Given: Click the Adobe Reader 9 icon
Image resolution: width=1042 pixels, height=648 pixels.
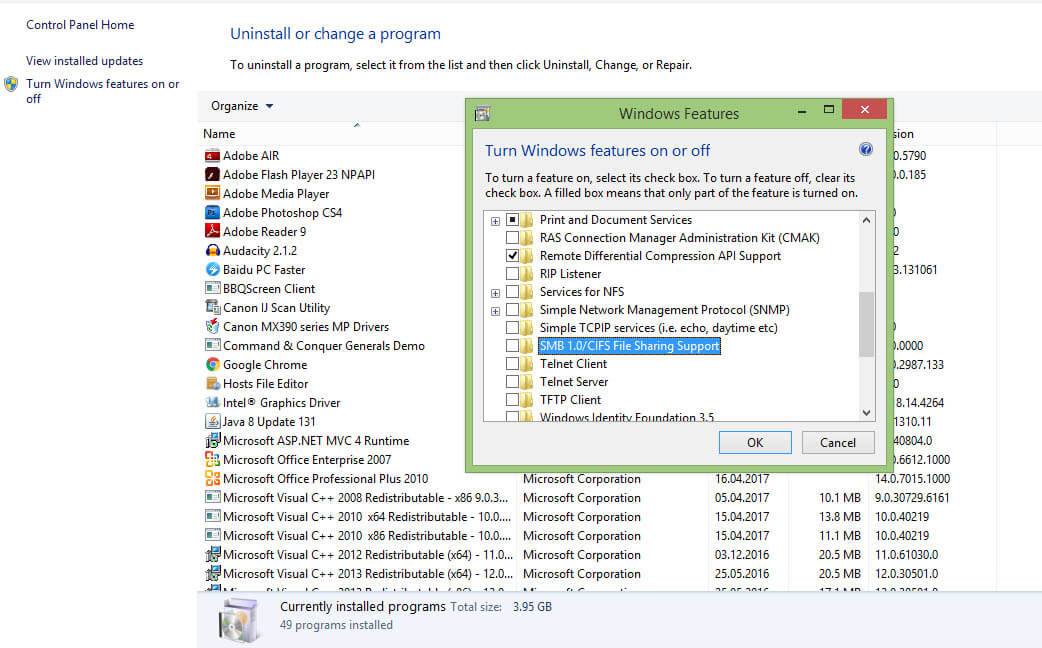Looking at the screenshot, I should 212,231.
